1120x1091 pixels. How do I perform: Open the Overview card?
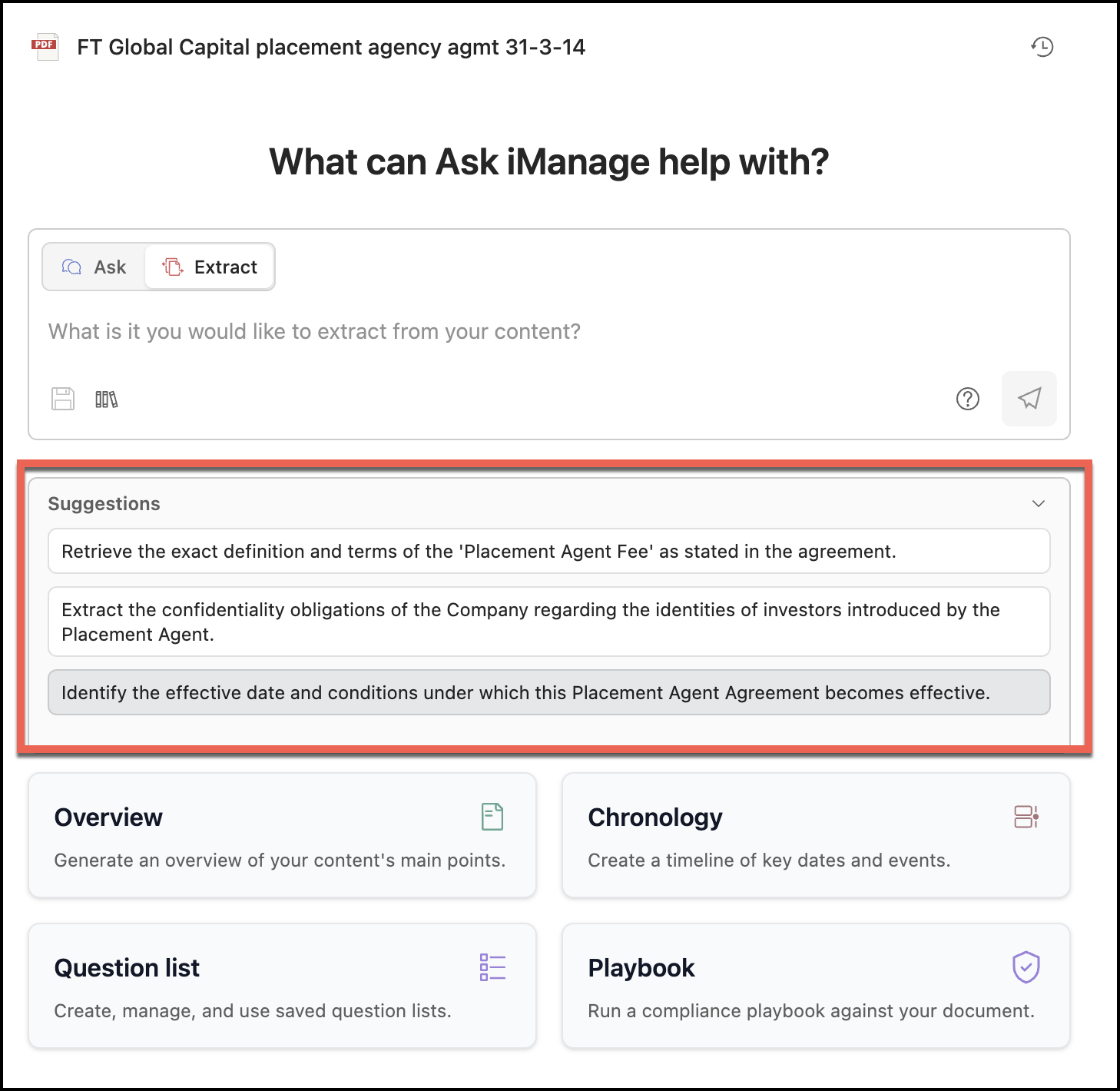(282, 835)
